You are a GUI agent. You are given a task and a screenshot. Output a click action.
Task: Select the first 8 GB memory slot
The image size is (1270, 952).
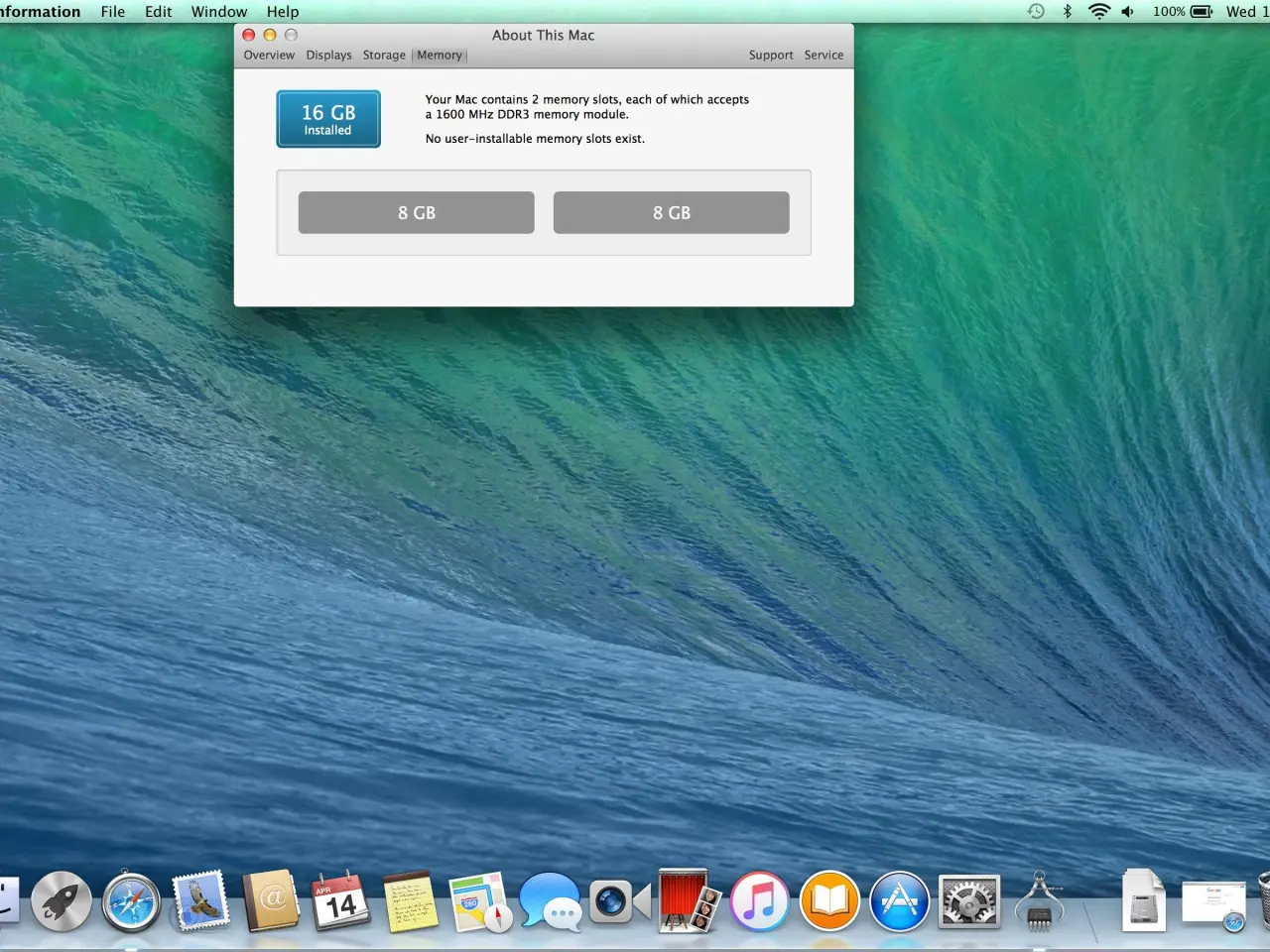[x=417, y=213]
